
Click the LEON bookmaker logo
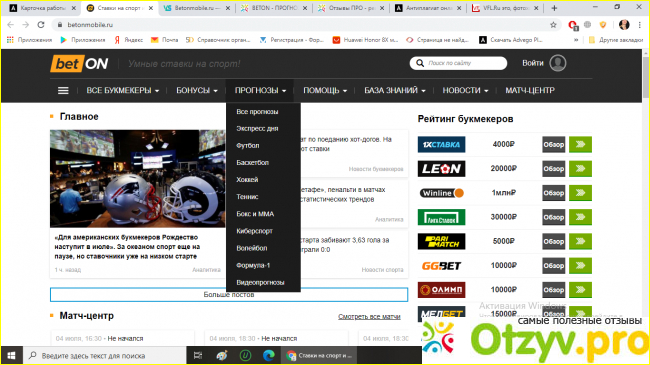click(441, 168)
